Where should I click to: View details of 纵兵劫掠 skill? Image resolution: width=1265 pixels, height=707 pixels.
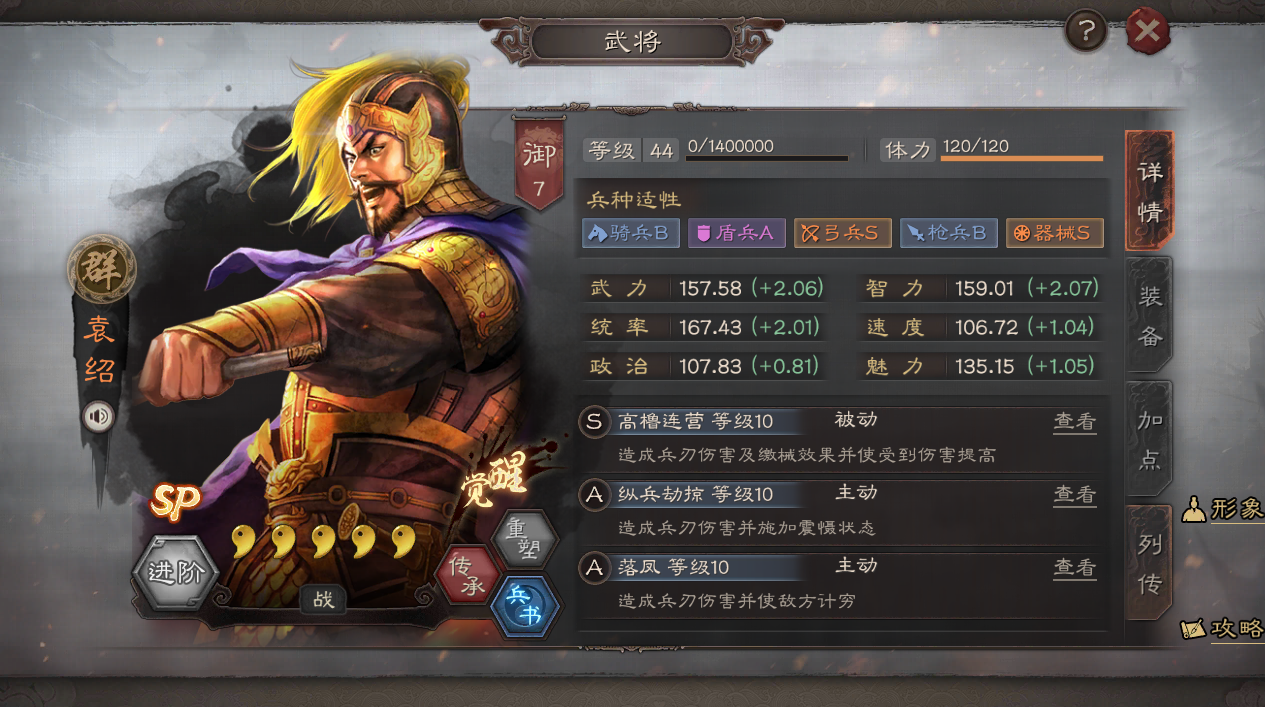pos(1075,495)
